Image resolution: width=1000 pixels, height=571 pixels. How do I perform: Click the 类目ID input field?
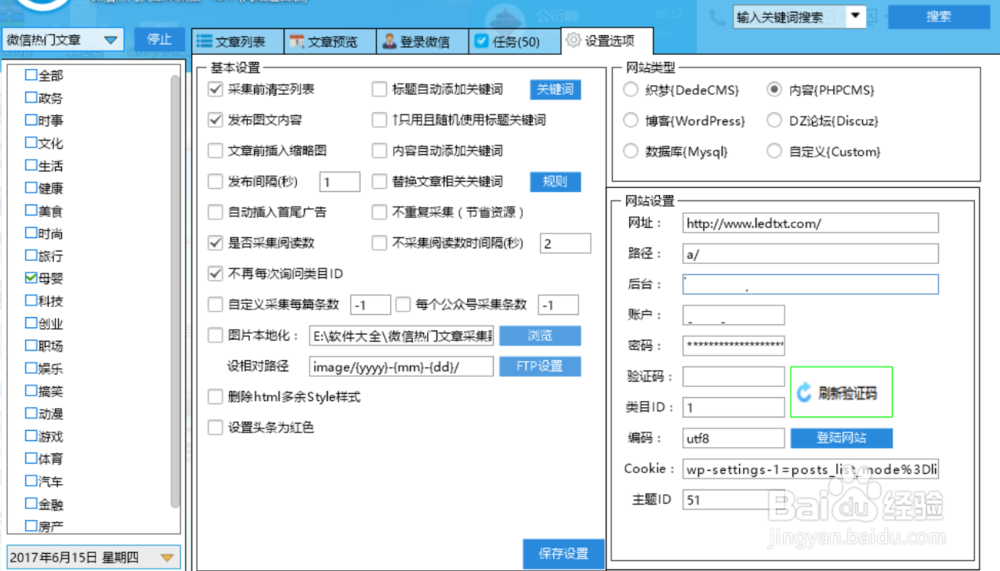(733, 407)
